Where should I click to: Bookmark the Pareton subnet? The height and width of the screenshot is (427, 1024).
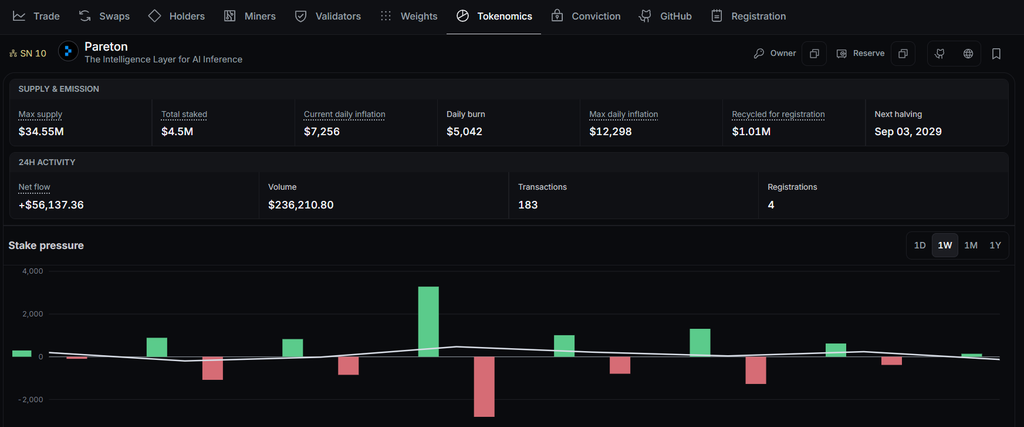996,54
